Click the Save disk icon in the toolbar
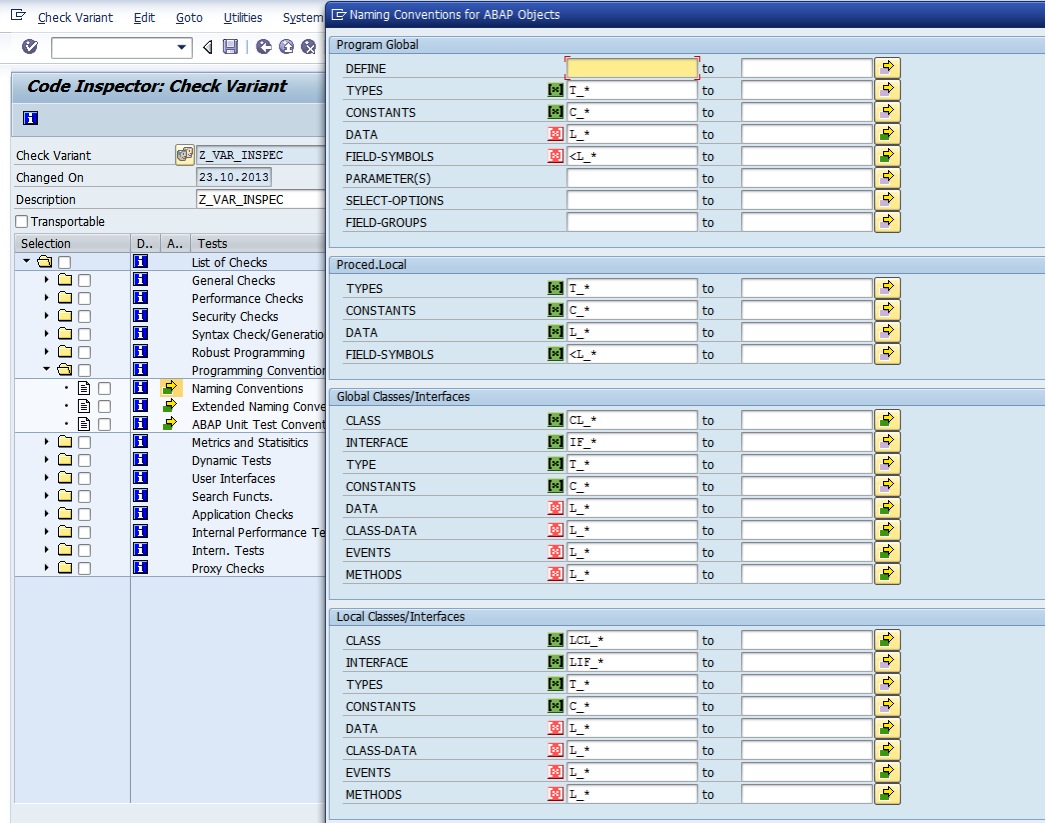1046x823 pixels. pyautogui.click(x=230, y=47)
